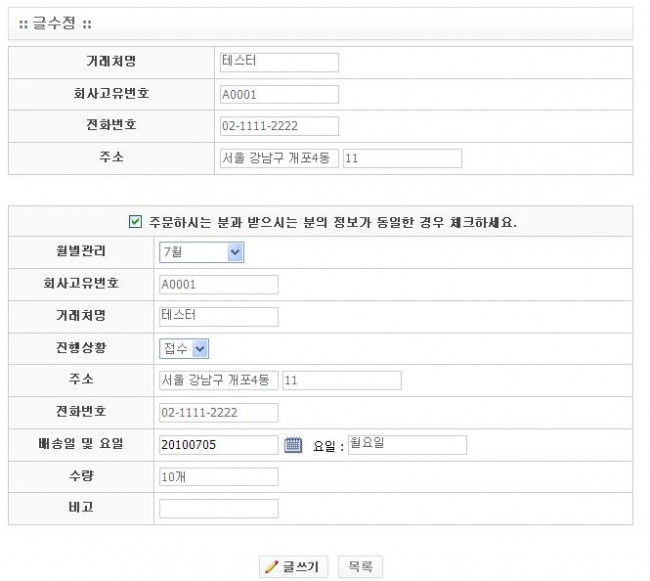This screenshot has width=650, height=581.
Task: Select the lower detail address field
Action: point(342,380)
